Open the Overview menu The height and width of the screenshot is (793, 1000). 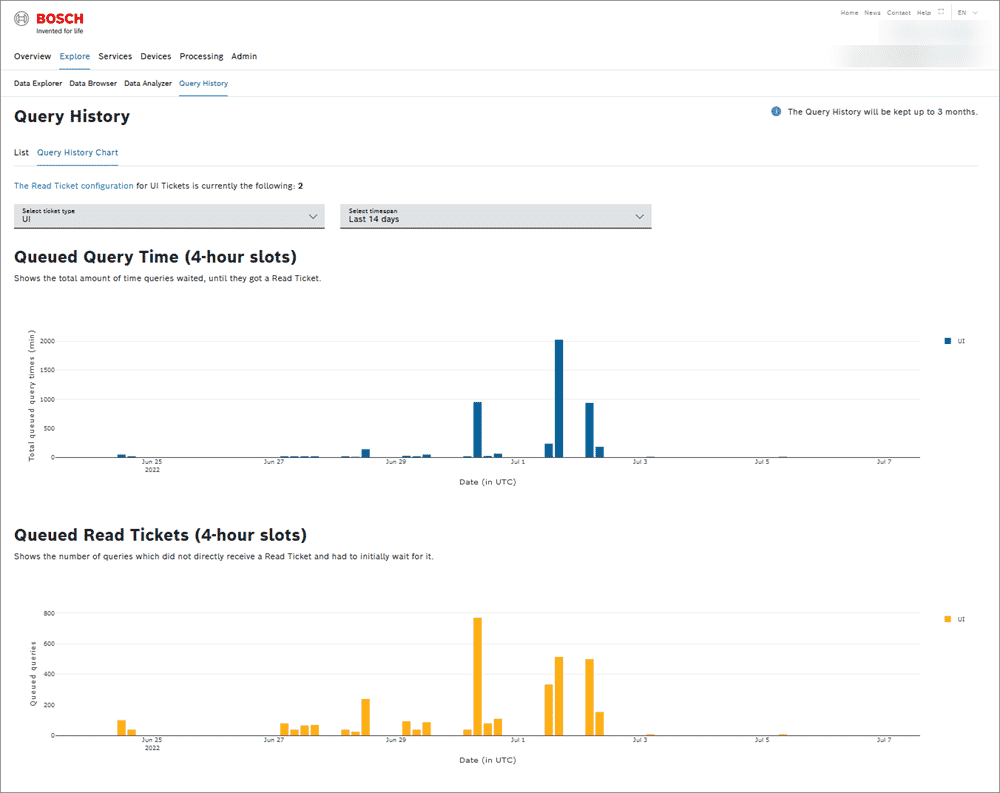click(x=32, y=57)
